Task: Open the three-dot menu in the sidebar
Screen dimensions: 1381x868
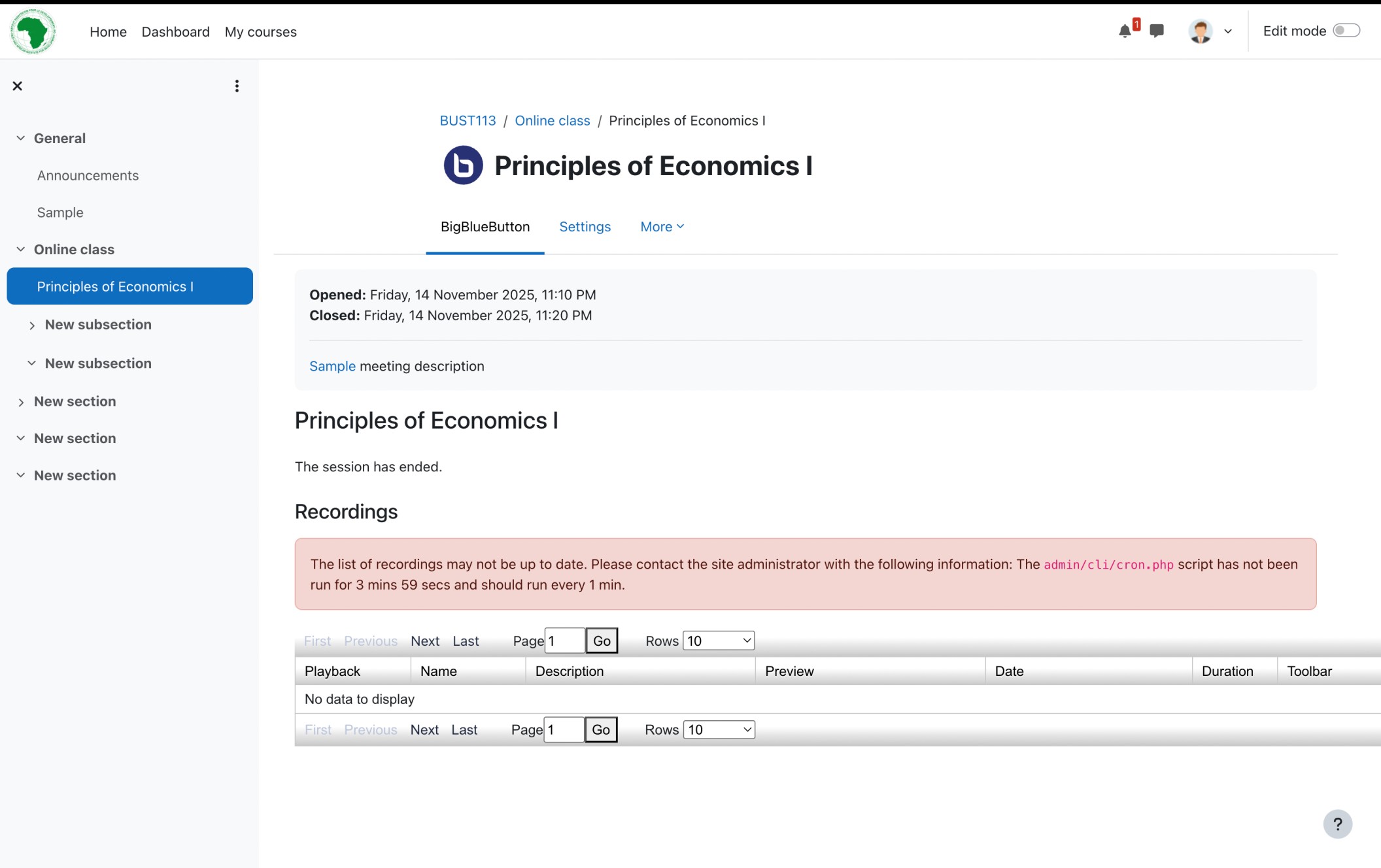Action: (237, 86)
